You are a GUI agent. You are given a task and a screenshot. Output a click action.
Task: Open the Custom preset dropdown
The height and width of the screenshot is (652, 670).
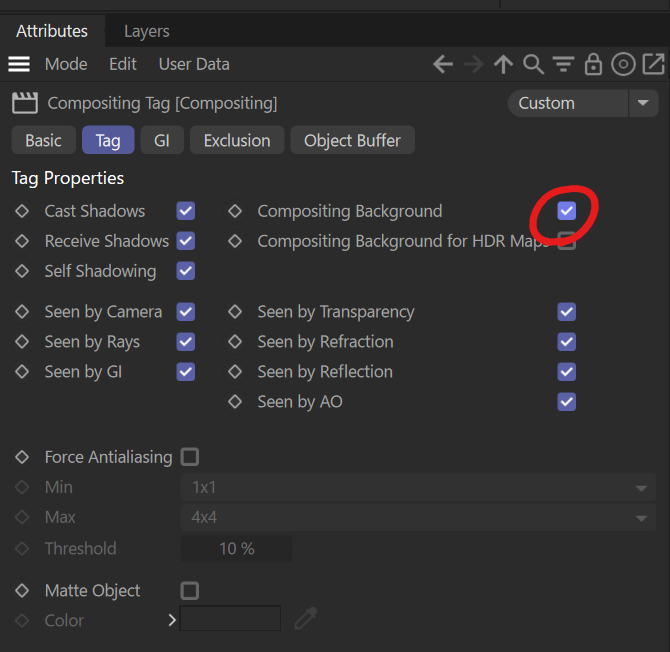[582, 103]
